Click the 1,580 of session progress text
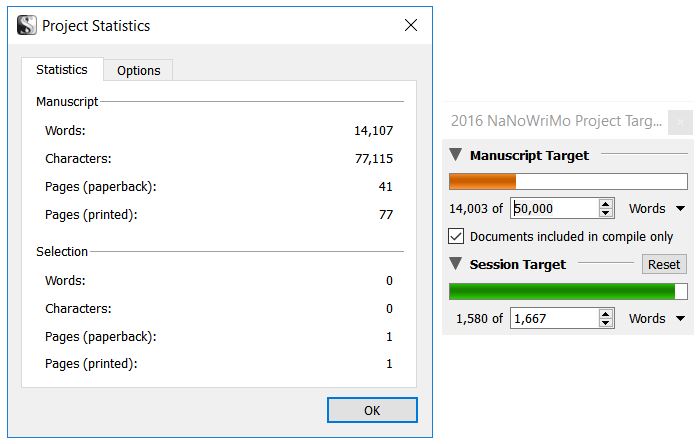The image size is (699, 444). (479, 318)
